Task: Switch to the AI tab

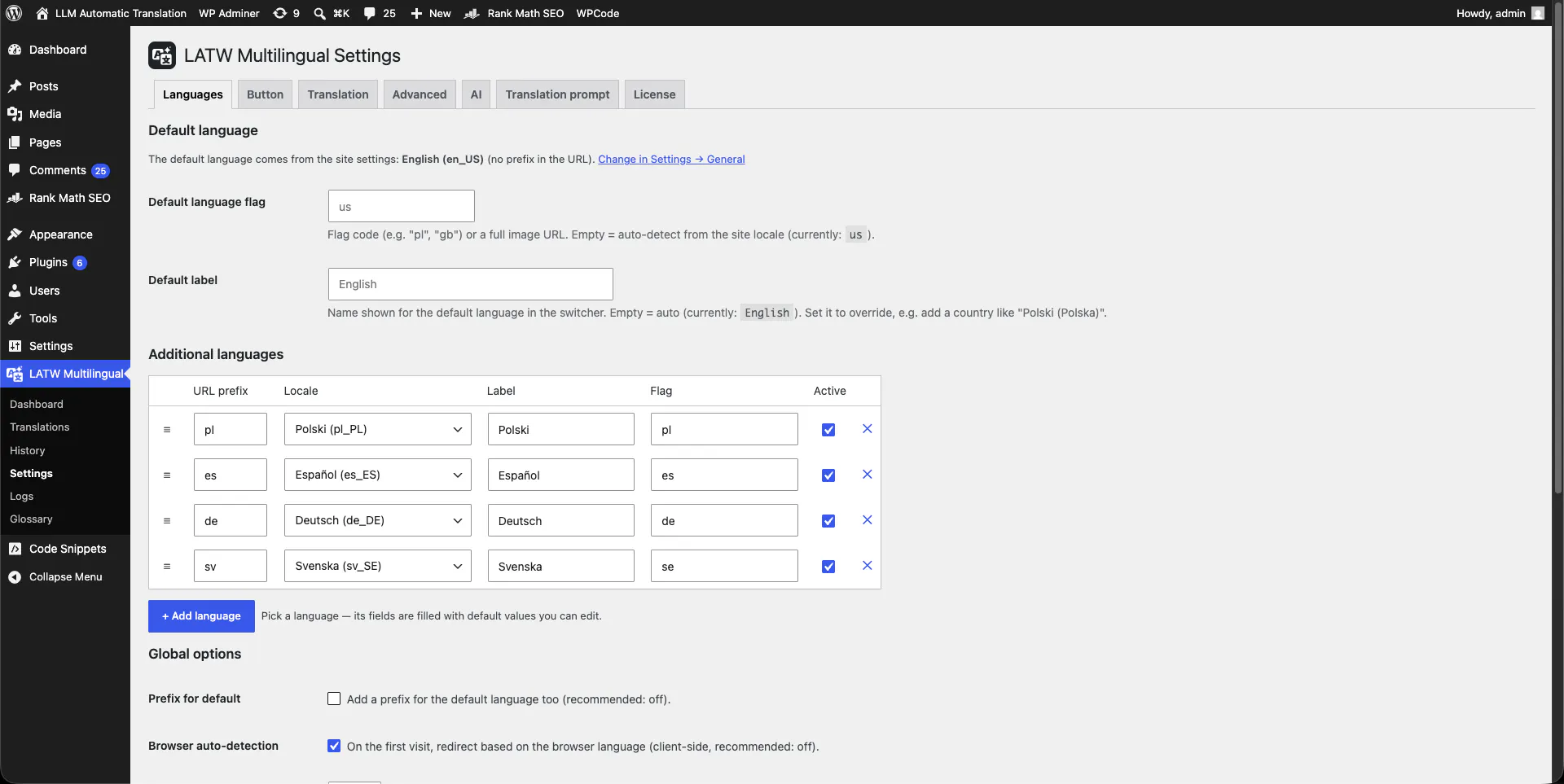Action: tap(476, 94)
